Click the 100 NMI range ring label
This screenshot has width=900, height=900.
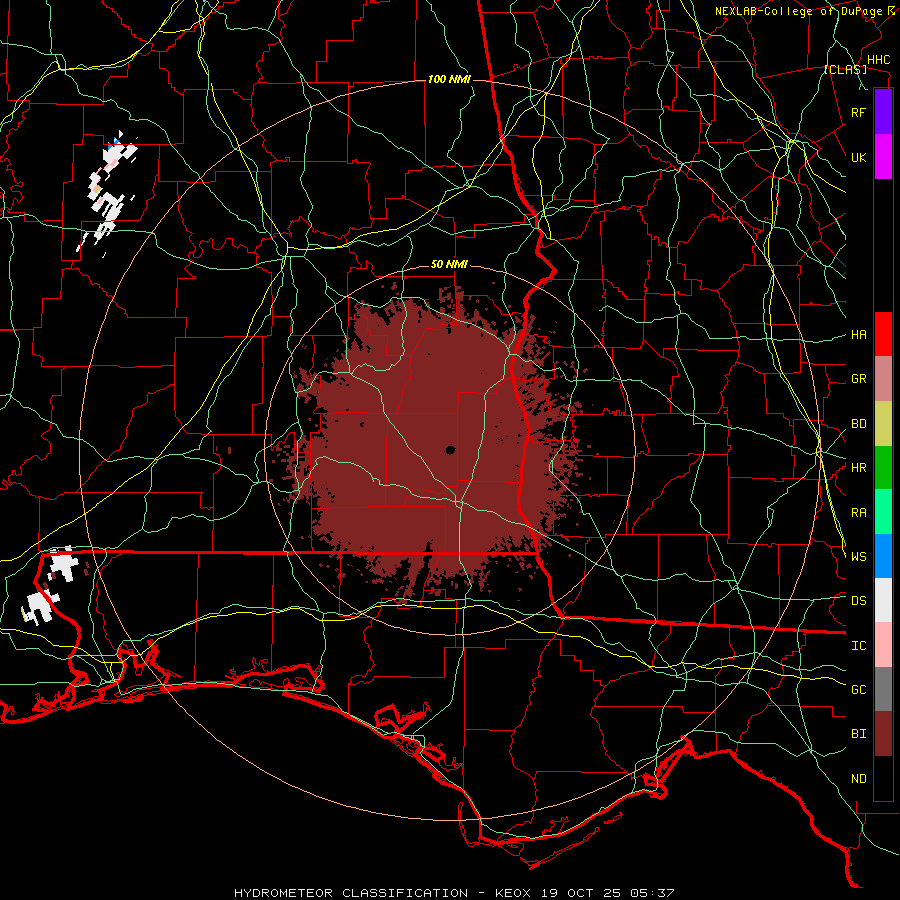click(449, 79)
